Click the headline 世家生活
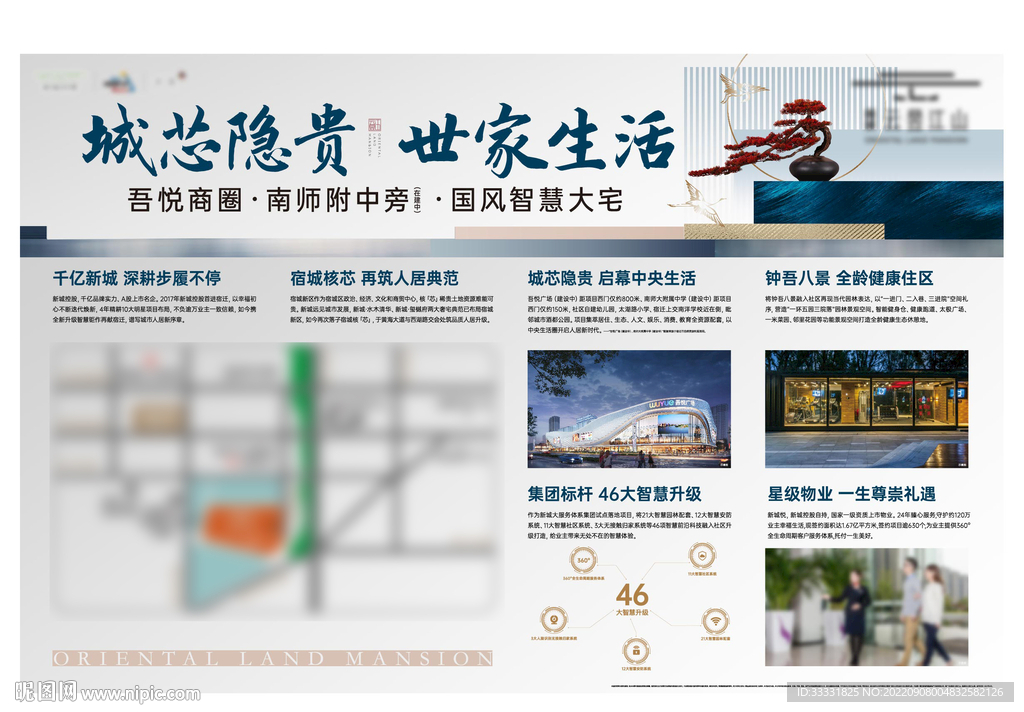 [x=536, y=139]
